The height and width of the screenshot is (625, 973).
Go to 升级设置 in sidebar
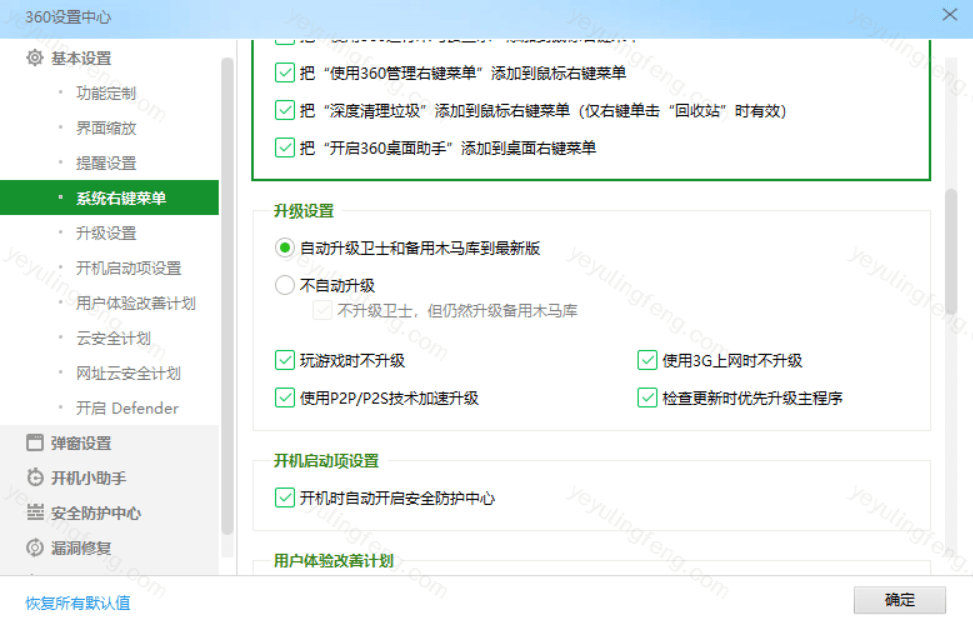coord(106,233)
